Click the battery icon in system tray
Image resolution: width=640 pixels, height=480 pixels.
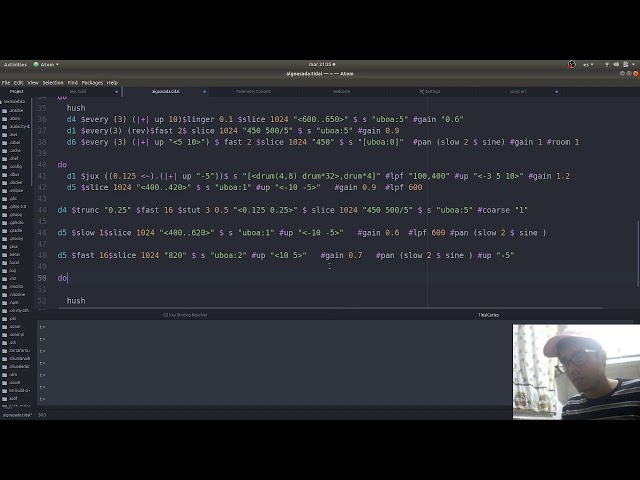pyautogui.click(x=625, y=64)
